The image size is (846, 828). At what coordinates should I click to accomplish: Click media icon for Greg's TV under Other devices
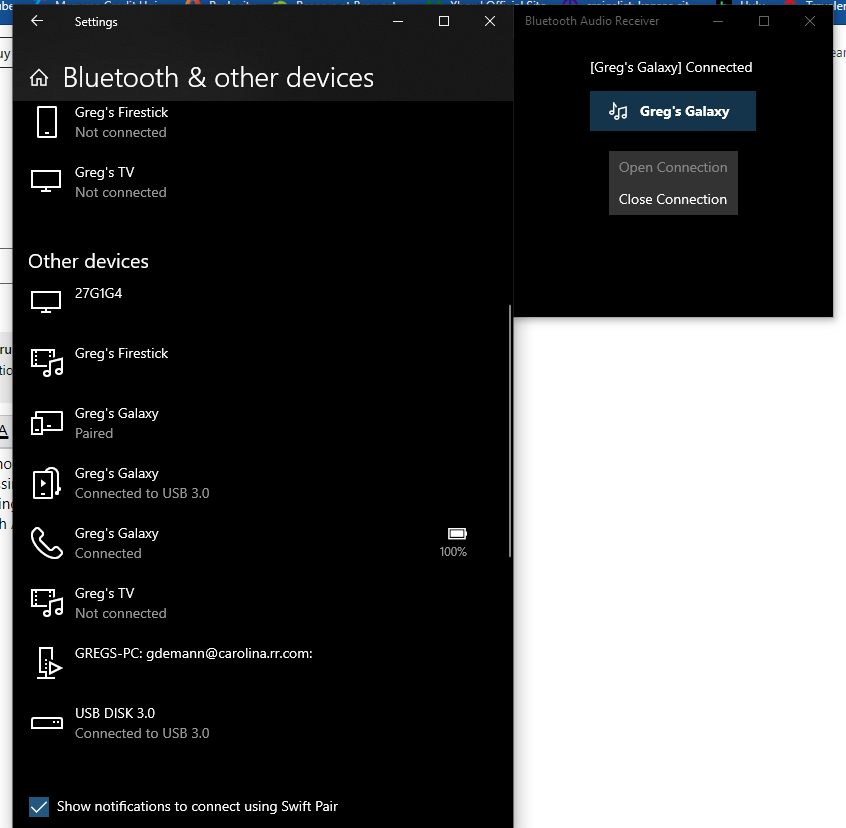tap(47, 603)
